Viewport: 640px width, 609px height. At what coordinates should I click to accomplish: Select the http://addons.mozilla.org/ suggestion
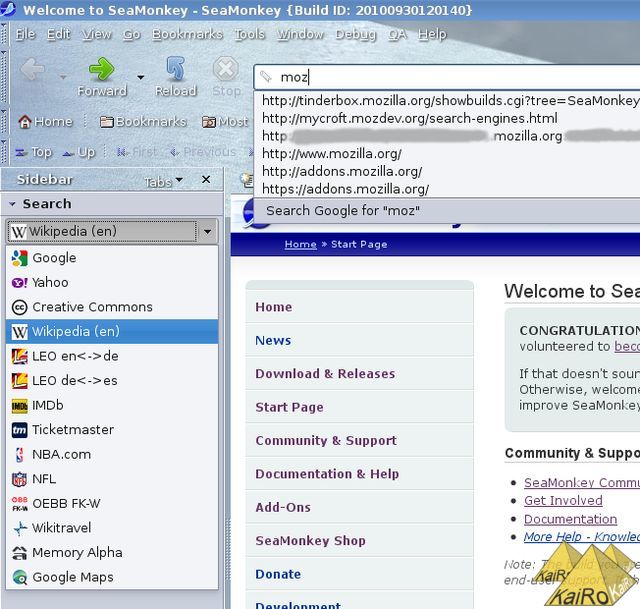pos(447,171)
